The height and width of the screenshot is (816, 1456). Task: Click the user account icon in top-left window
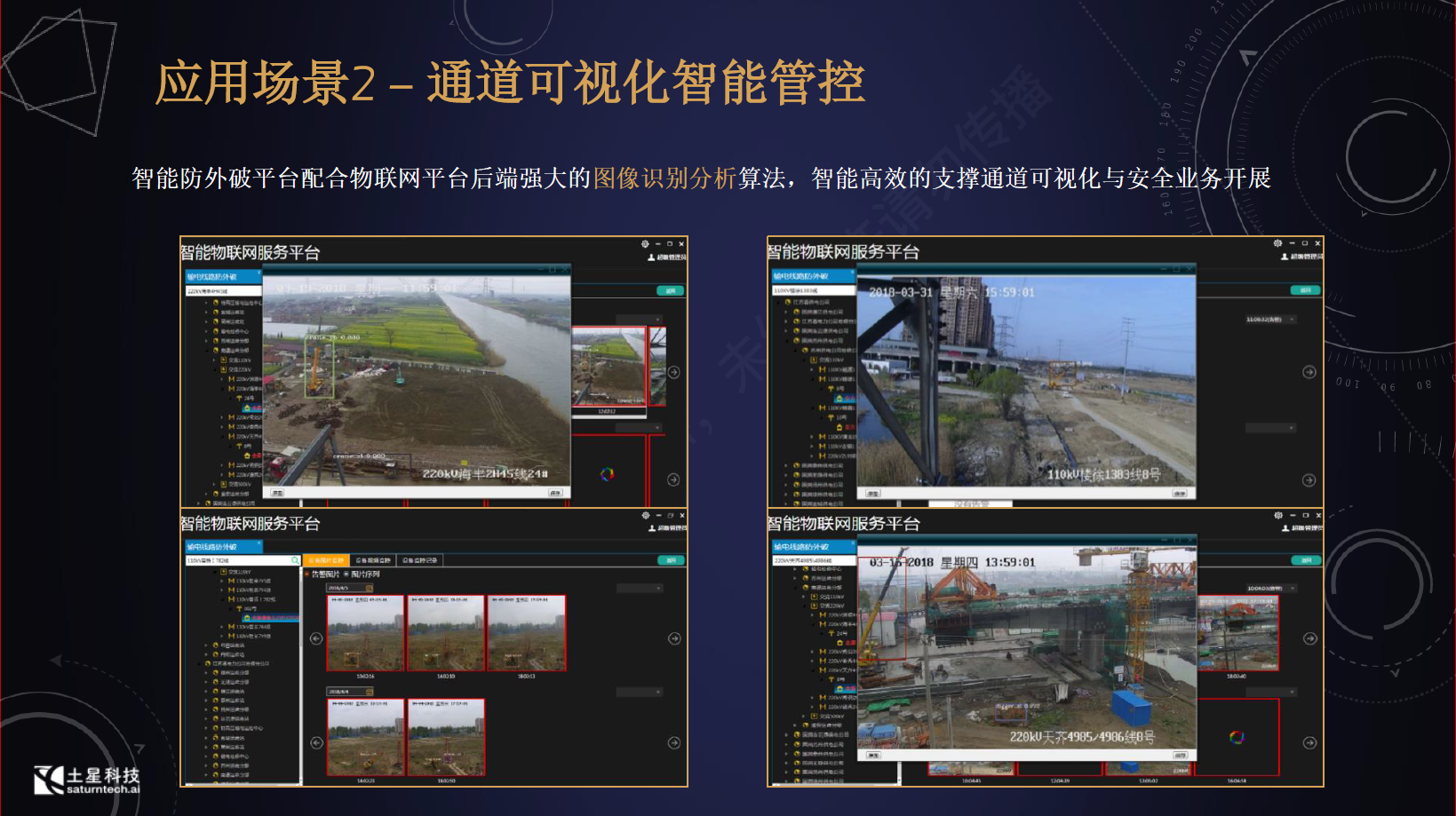click(651, 257)
